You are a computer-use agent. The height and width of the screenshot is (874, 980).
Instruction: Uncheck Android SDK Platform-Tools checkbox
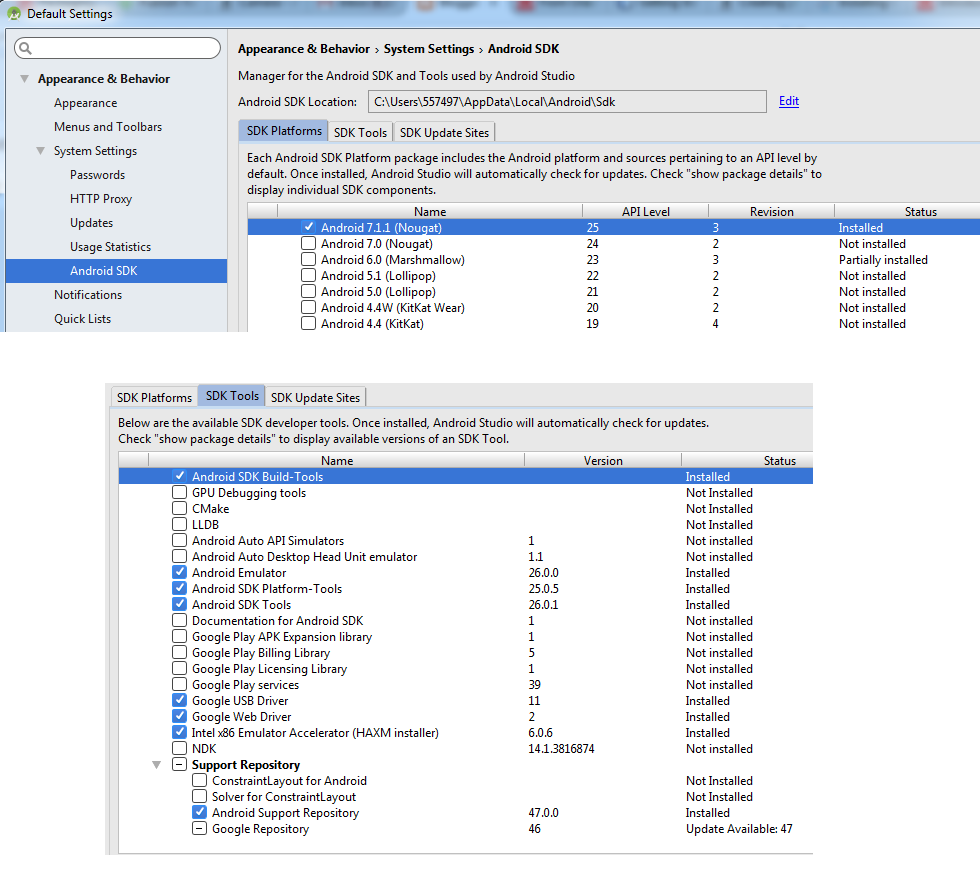179,588
